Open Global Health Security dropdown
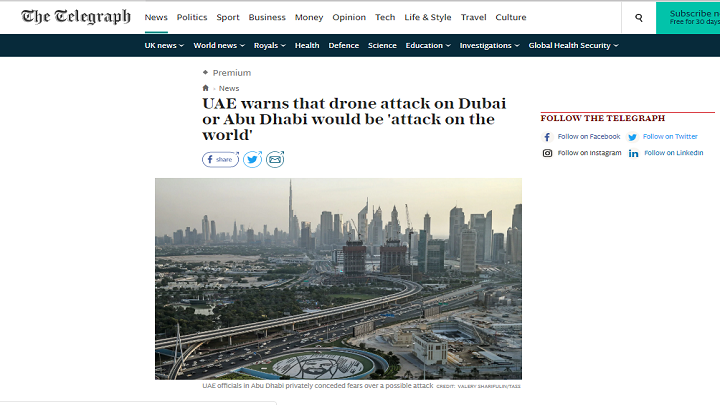The height and width of the screenshot is (405, 720). (574, 45)
